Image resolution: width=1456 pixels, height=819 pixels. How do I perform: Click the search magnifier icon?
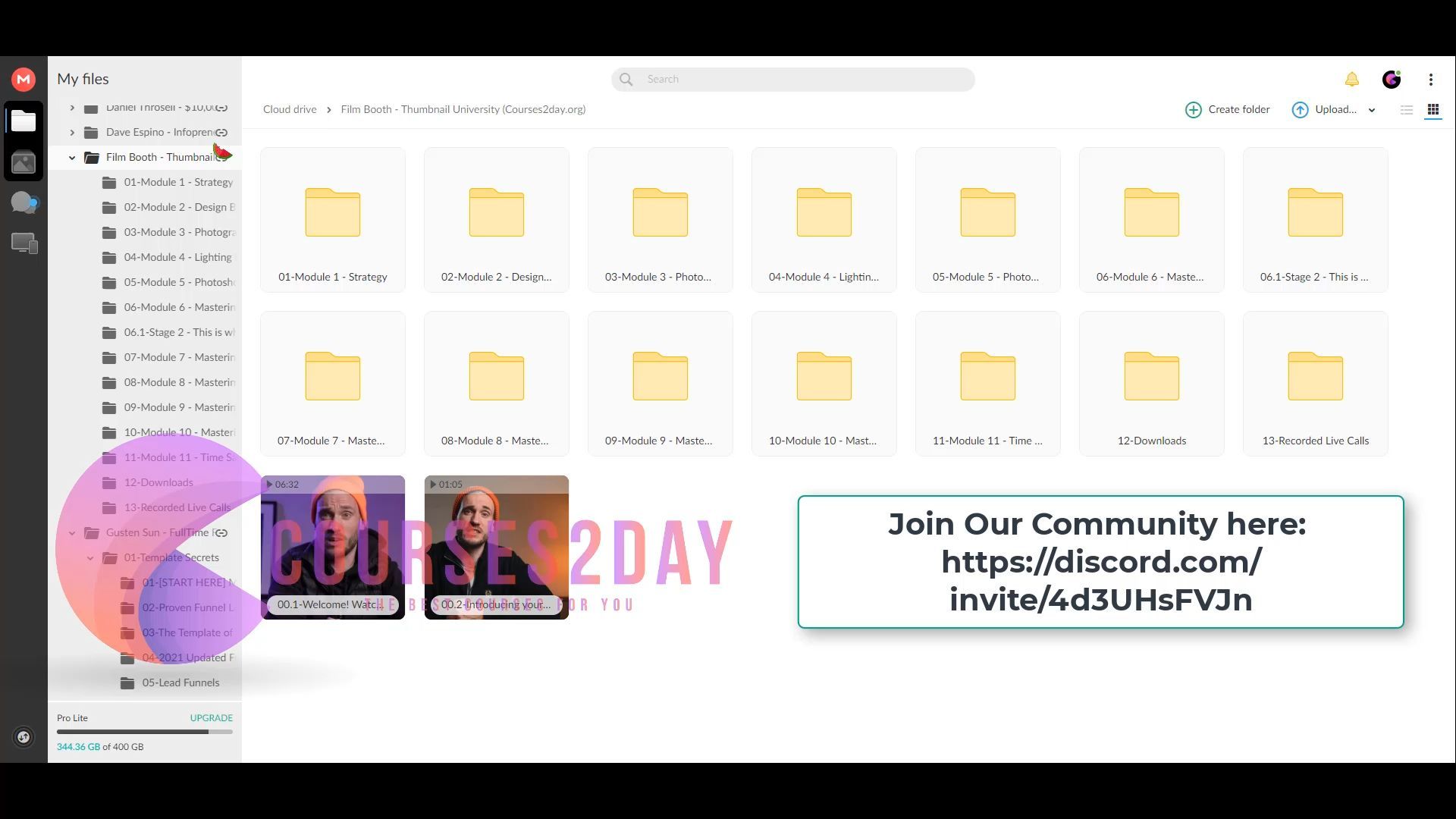[626, 80]
